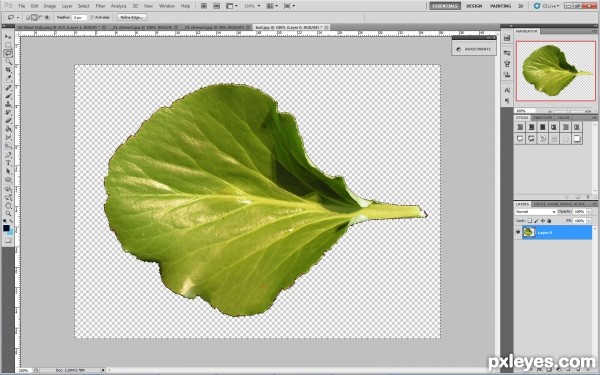The height and width of the screenshot is (375, 600).
Task: Switch to the Swatches tab
Action: coord(543,117)
